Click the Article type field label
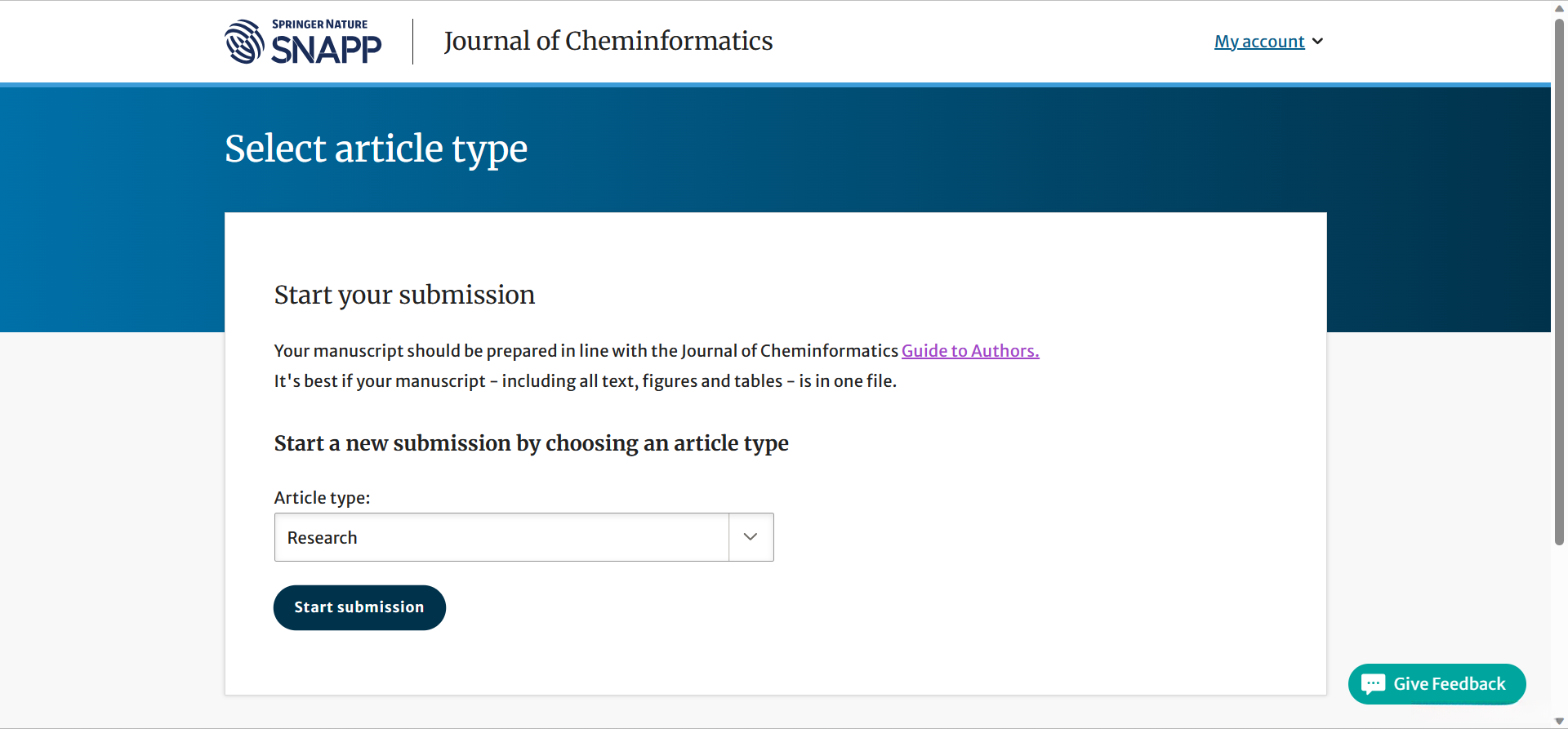 322,498
